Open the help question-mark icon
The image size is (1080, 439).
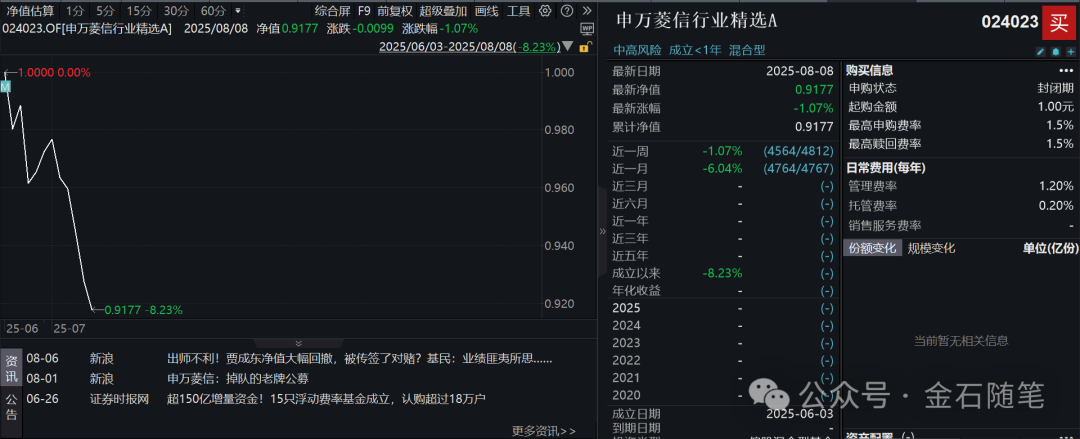(x=566, y=10)
